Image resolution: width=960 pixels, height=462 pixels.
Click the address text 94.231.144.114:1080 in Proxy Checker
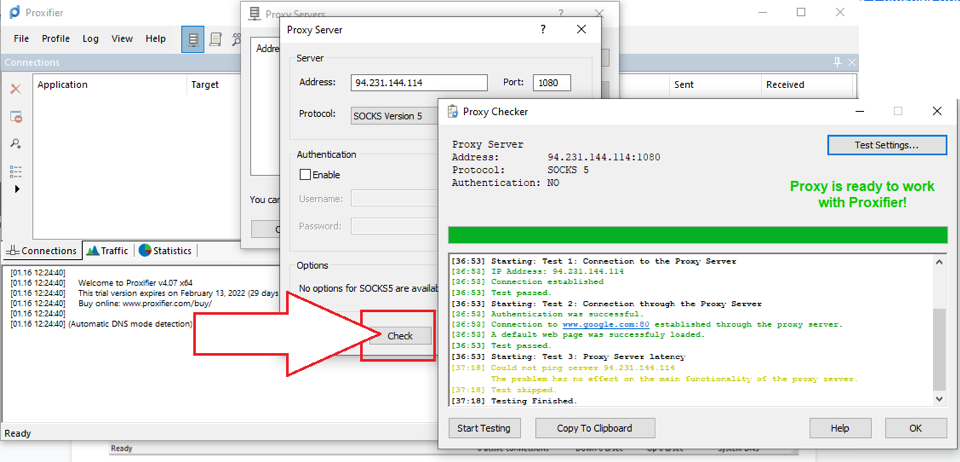604,157
